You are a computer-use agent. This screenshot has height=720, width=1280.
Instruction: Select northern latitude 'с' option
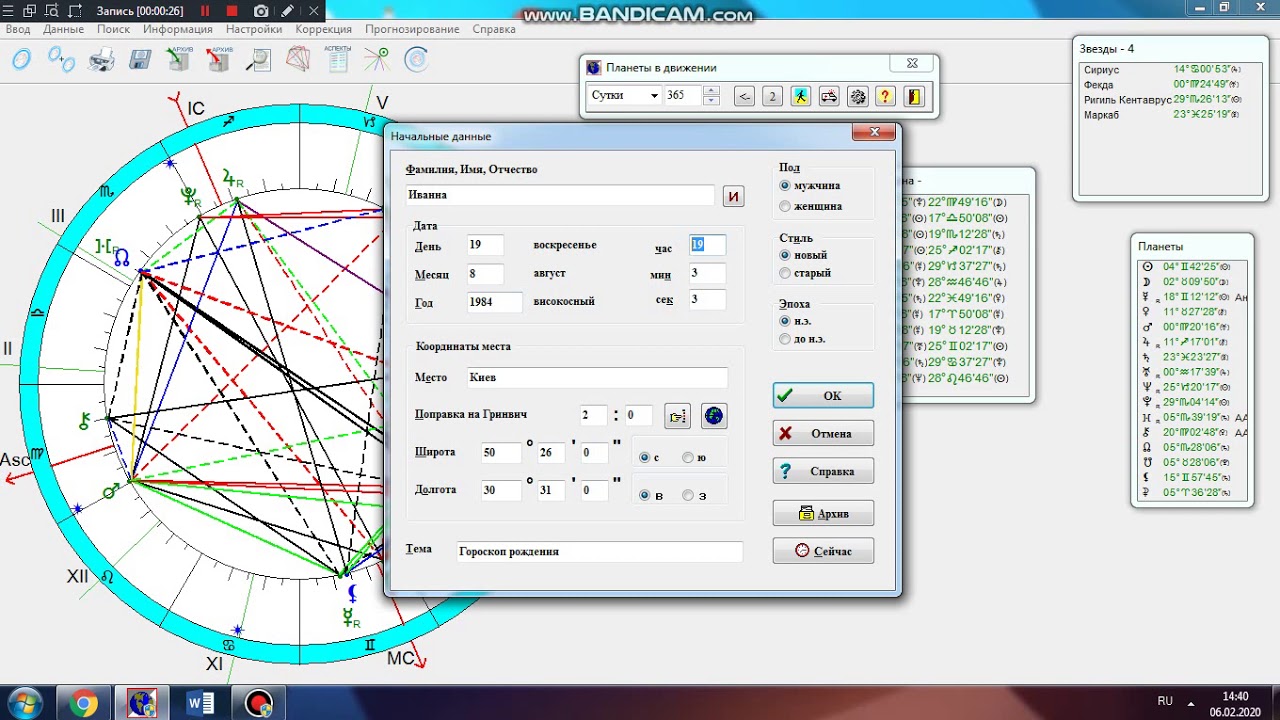[650, 458]
